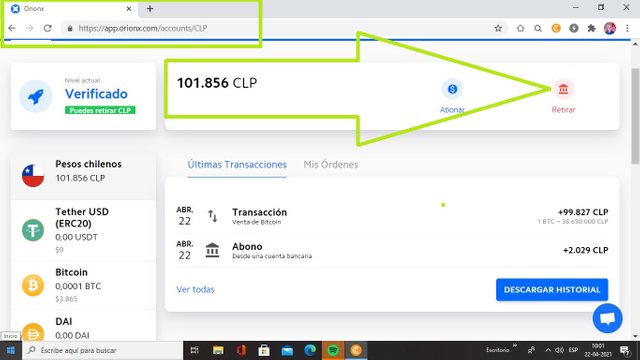
Task: Open the Ver todas link
Action: pos(195,289)
